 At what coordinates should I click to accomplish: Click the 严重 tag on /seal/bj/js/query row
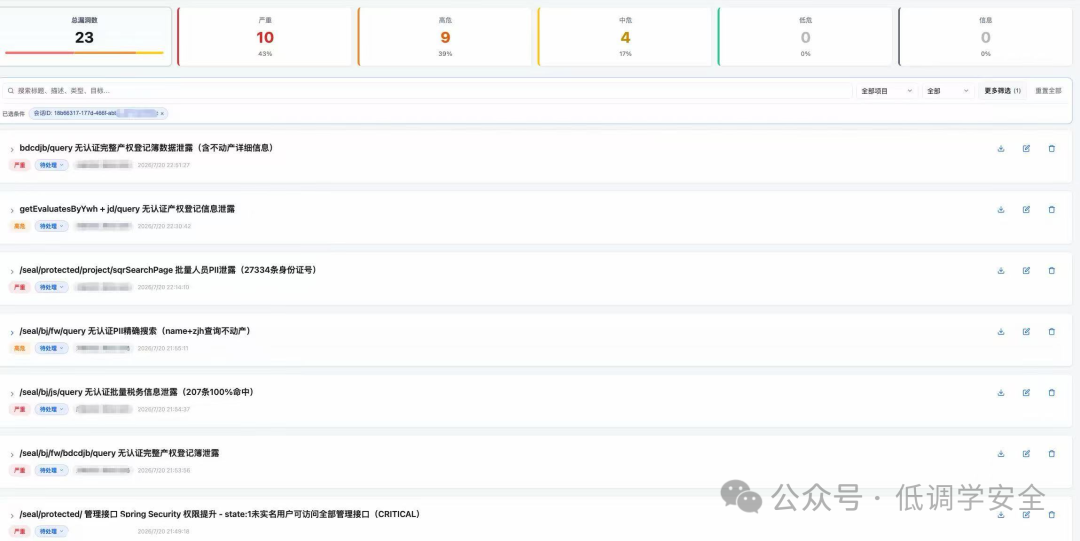[19, 409]
